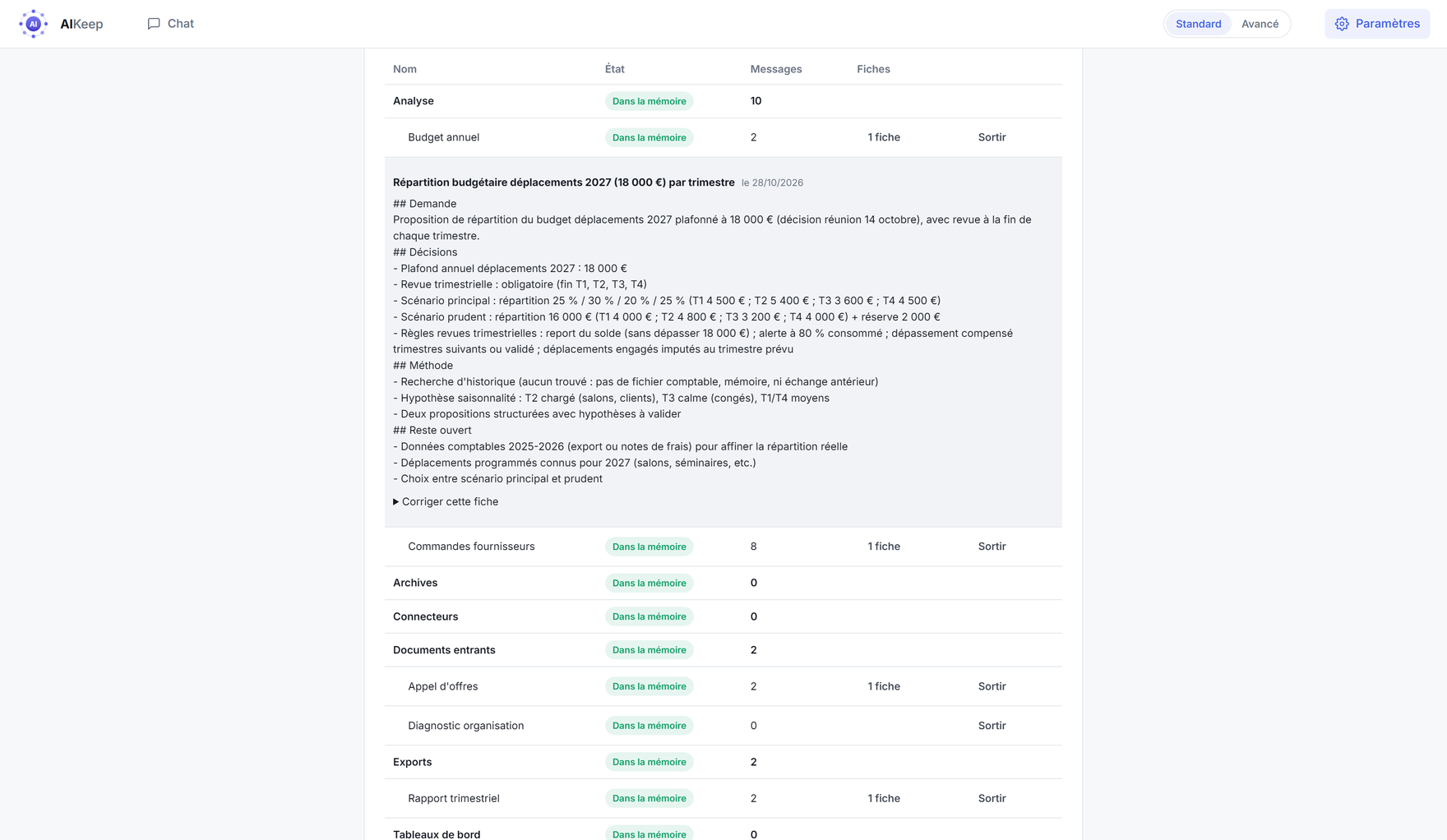Click Analyse's Dans la mémoire badge
The width and height of the screenshot is (1447, 840).
point(649,101)
